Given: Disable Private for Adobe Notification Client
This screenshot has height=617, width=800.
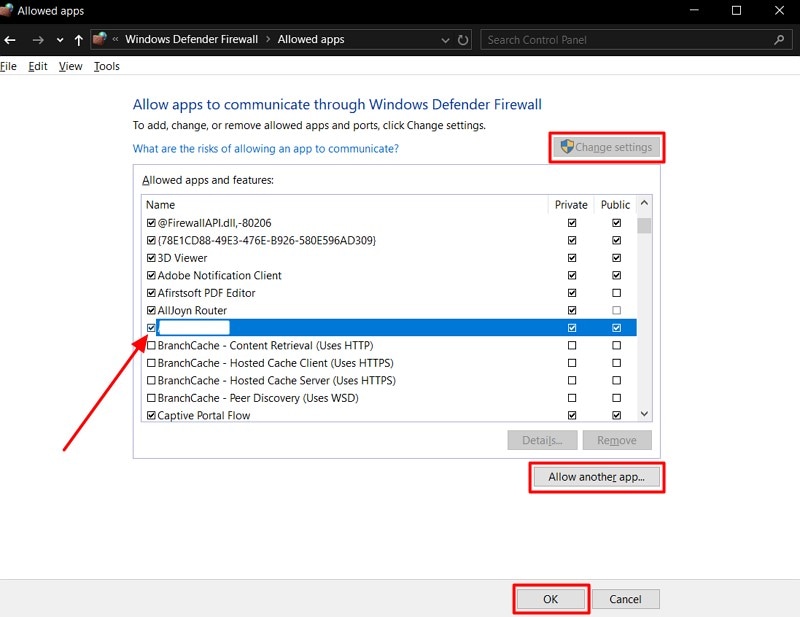Looking at the screenshot, I should tap(572, 275).
